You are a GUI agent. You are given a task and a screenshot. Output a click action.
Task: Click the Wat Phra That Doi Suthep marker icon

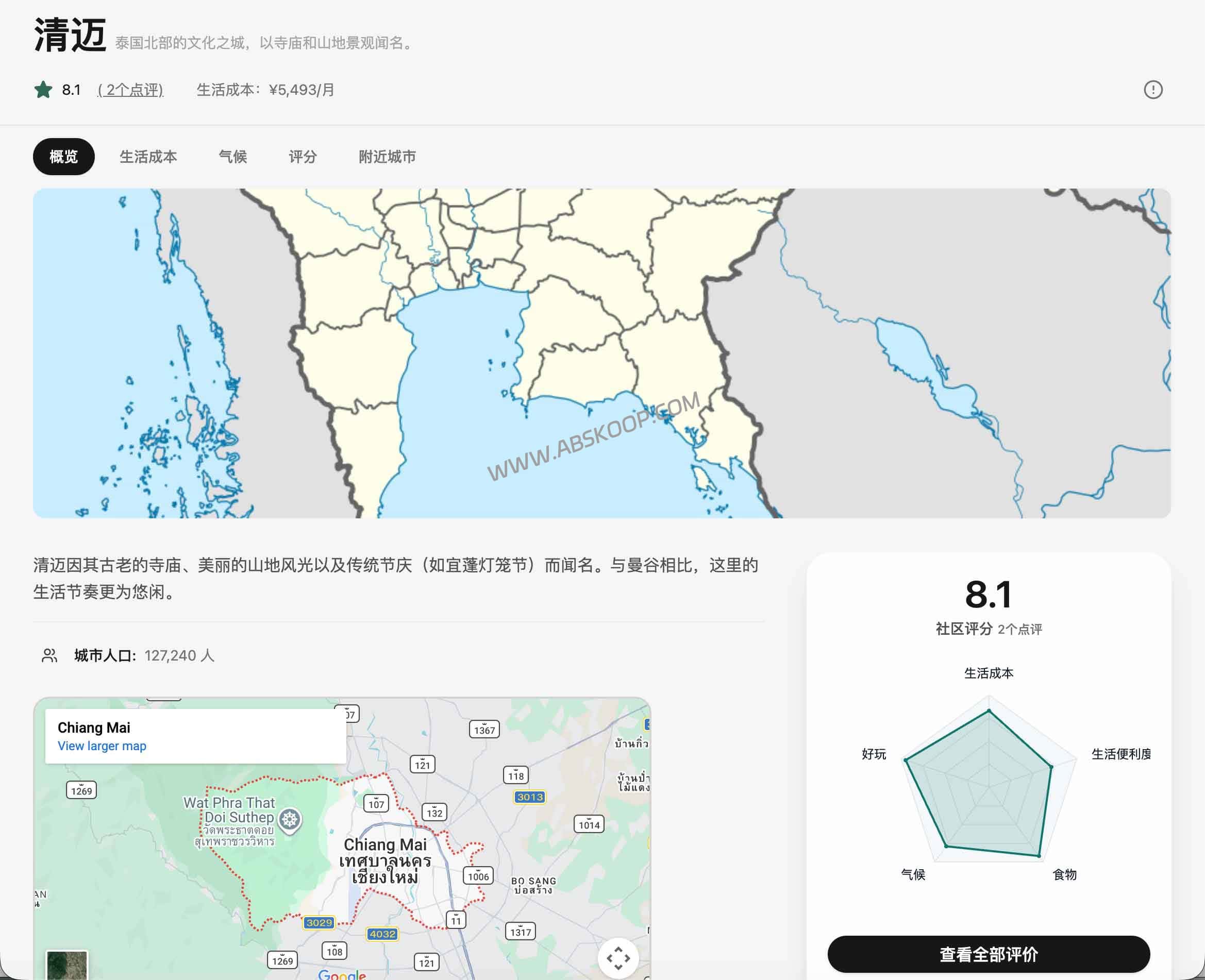point(289,818)
